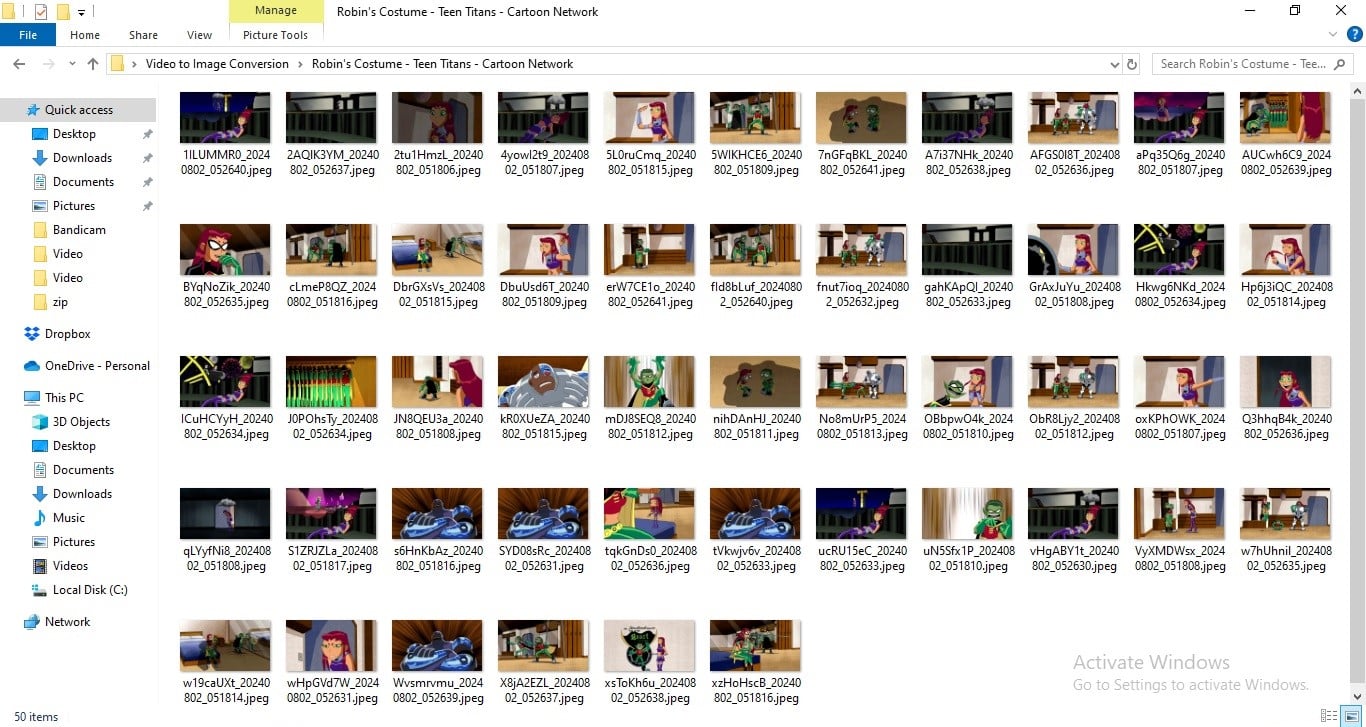Open the File menu
The width and height of the screenshot is (1366, 727).
[28, 35]
